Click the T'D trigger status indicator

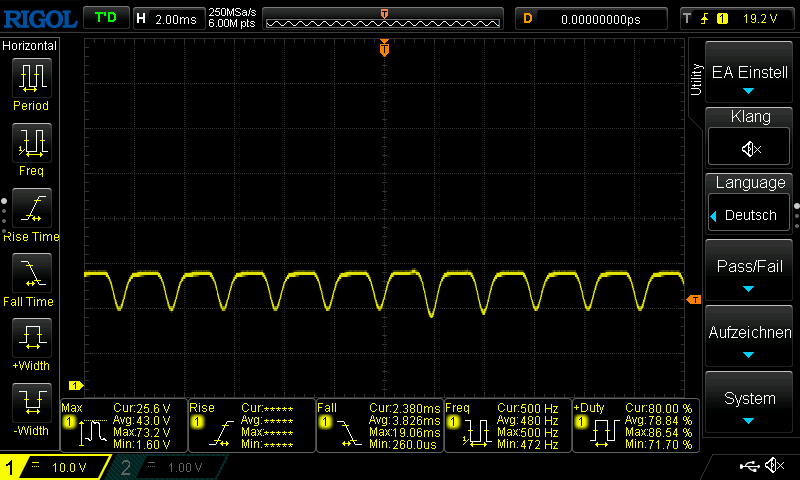(x=106, y=18)
